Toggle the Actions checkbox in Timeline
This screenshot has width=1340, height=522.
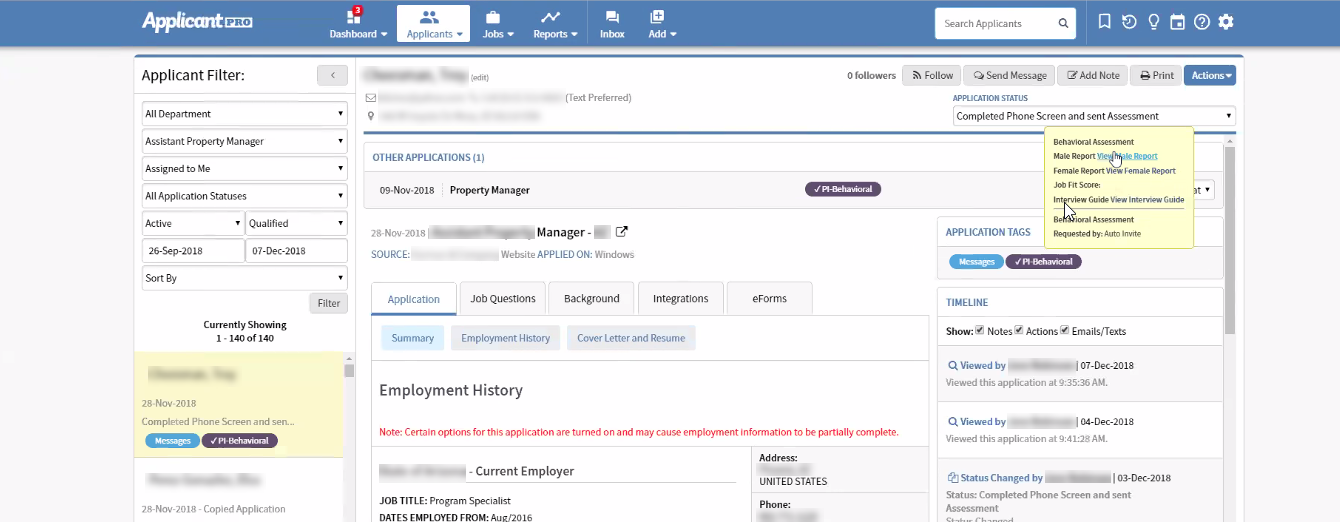tap(1019, 330)
